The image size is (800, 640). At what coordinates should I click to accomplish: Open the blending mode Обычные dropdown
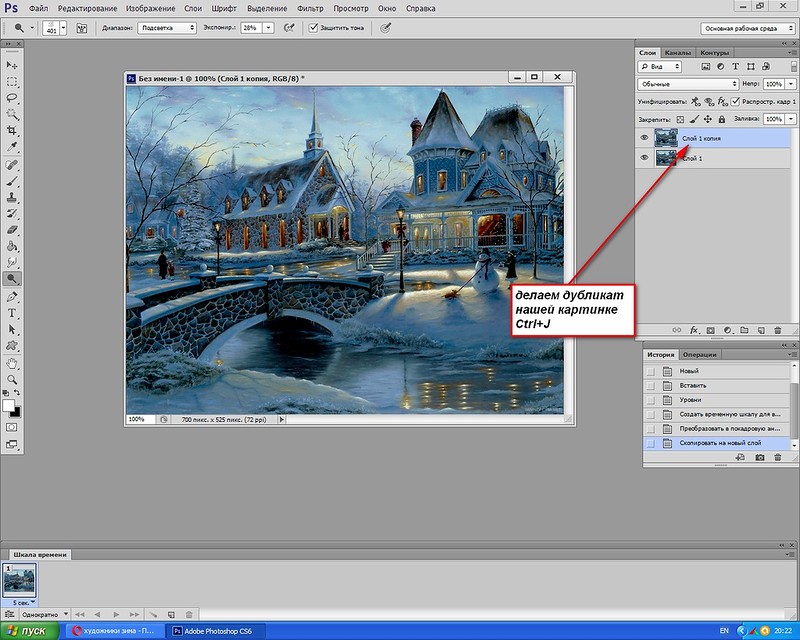pyautogui.click(x=688, y=84)
